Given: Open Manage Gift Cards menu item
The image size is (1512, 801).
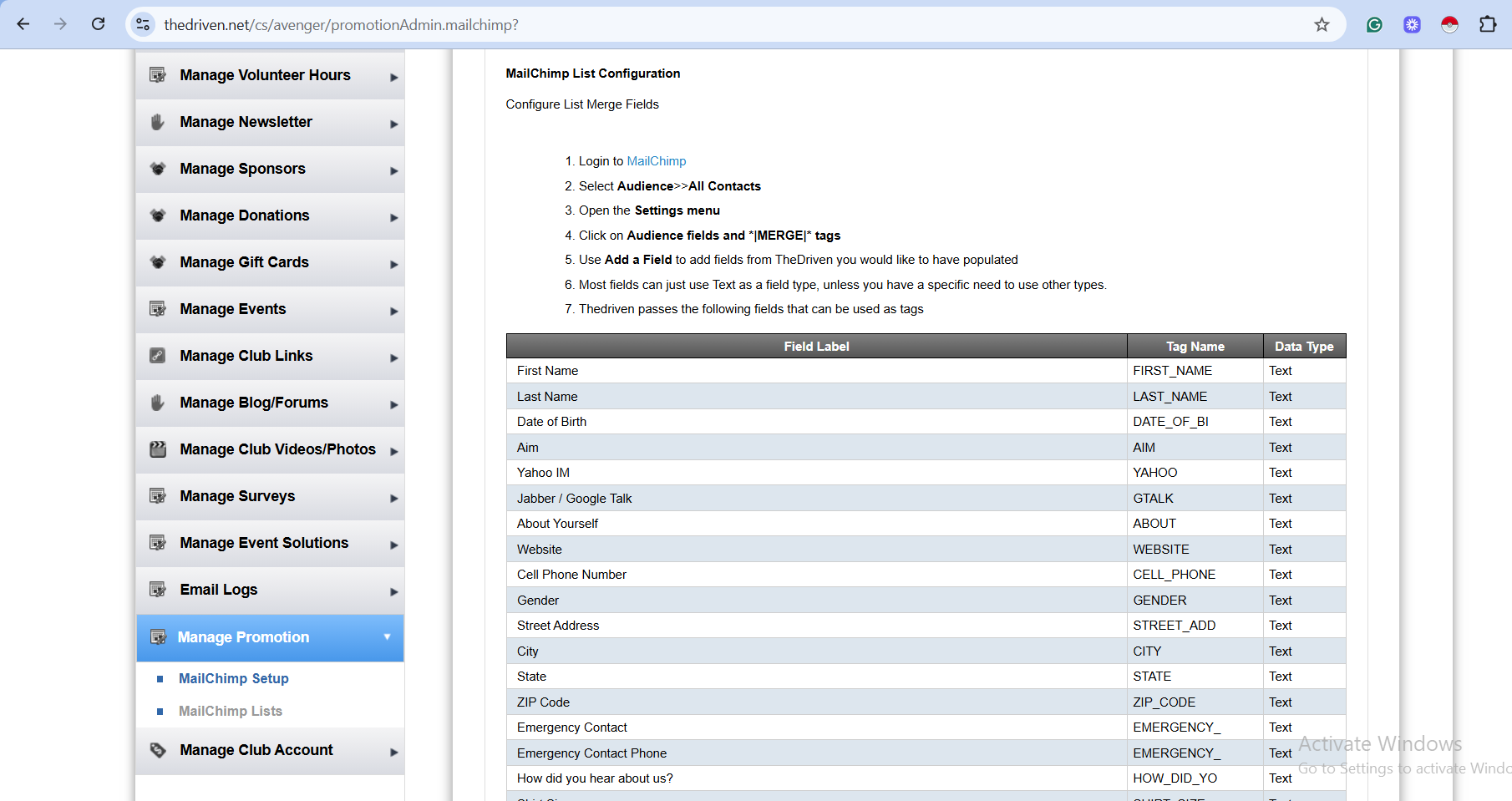Looking at the screenshot, I should pos(270,263).
